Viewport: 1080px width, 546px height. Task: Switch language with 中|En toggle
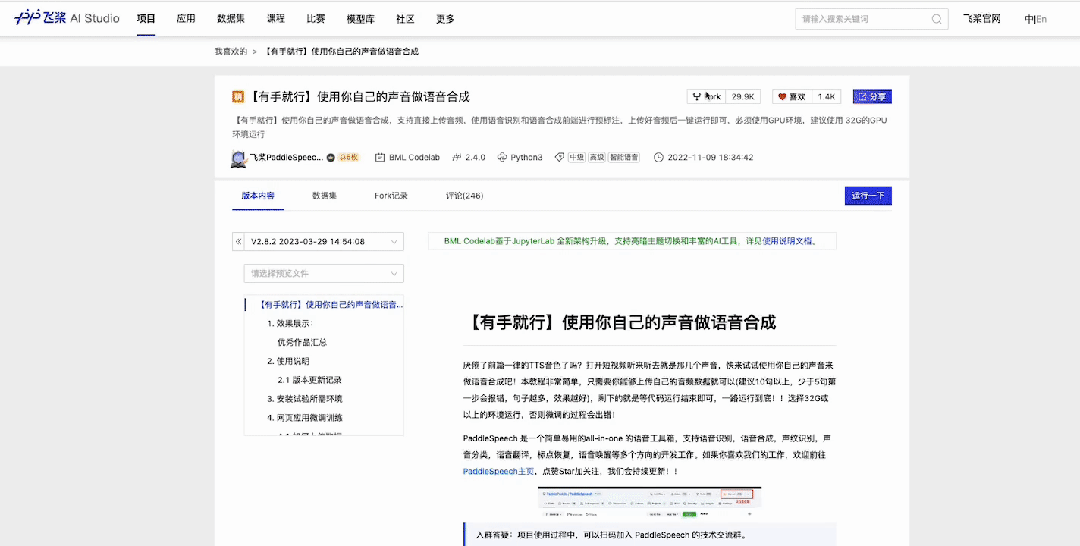pos(1036,19)
